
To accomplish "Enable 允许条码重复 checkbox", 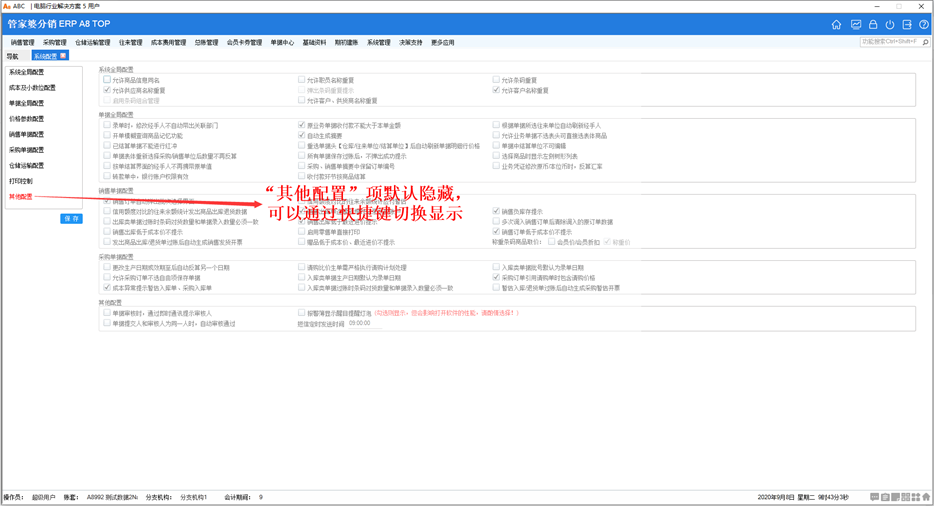I will pos(496,79).
